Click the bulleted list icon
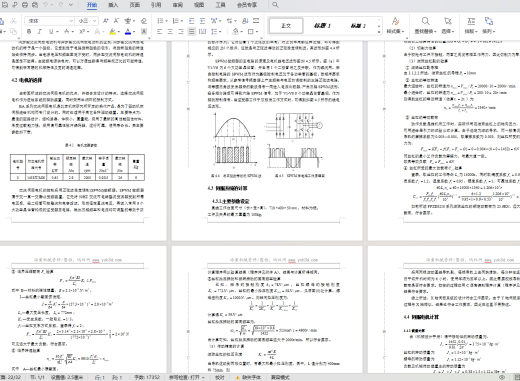 pyautogui.click(x=160, y=21)
